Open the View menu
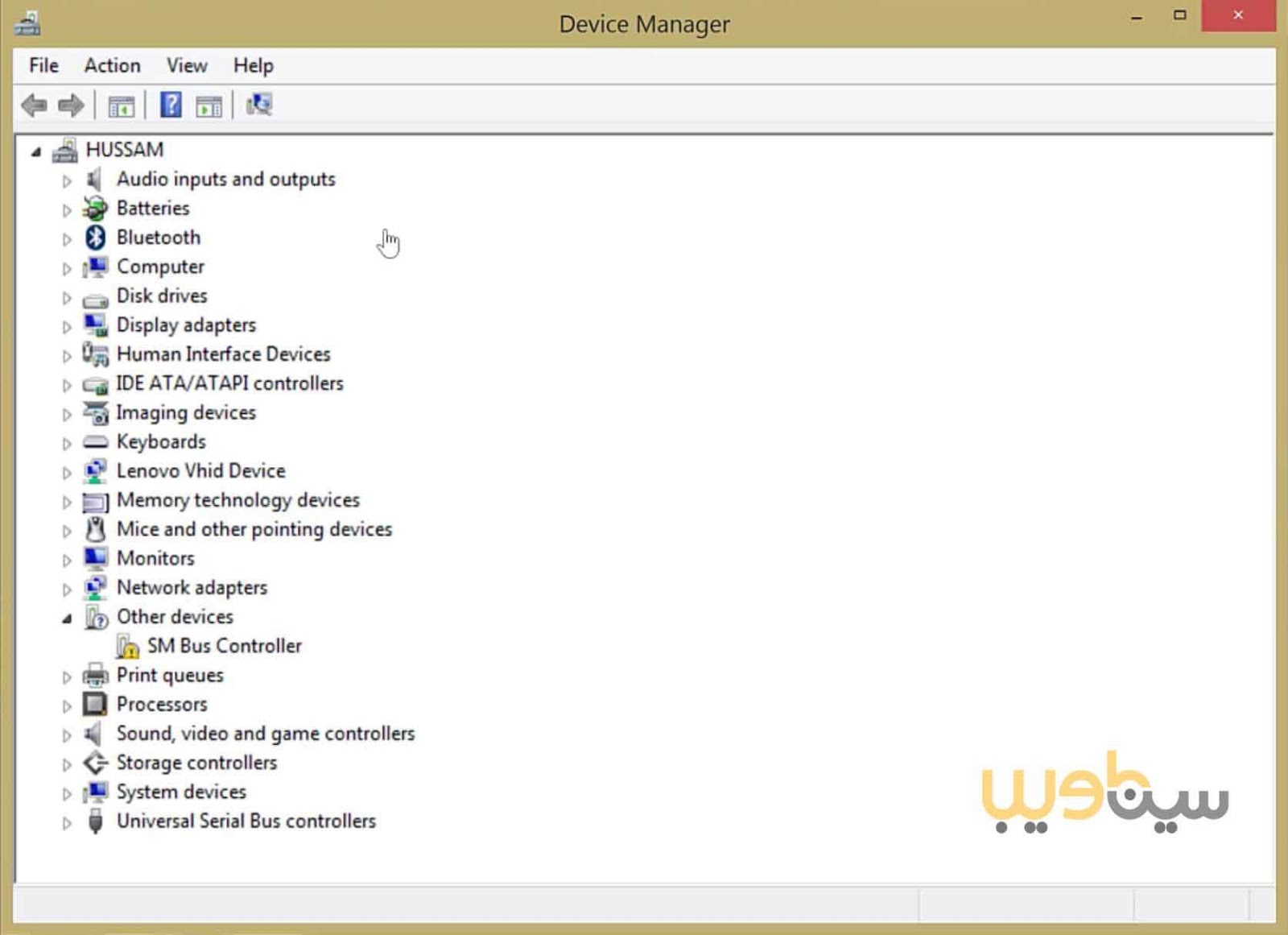This screenshot has height=935, width=1288. click(185, 65)
